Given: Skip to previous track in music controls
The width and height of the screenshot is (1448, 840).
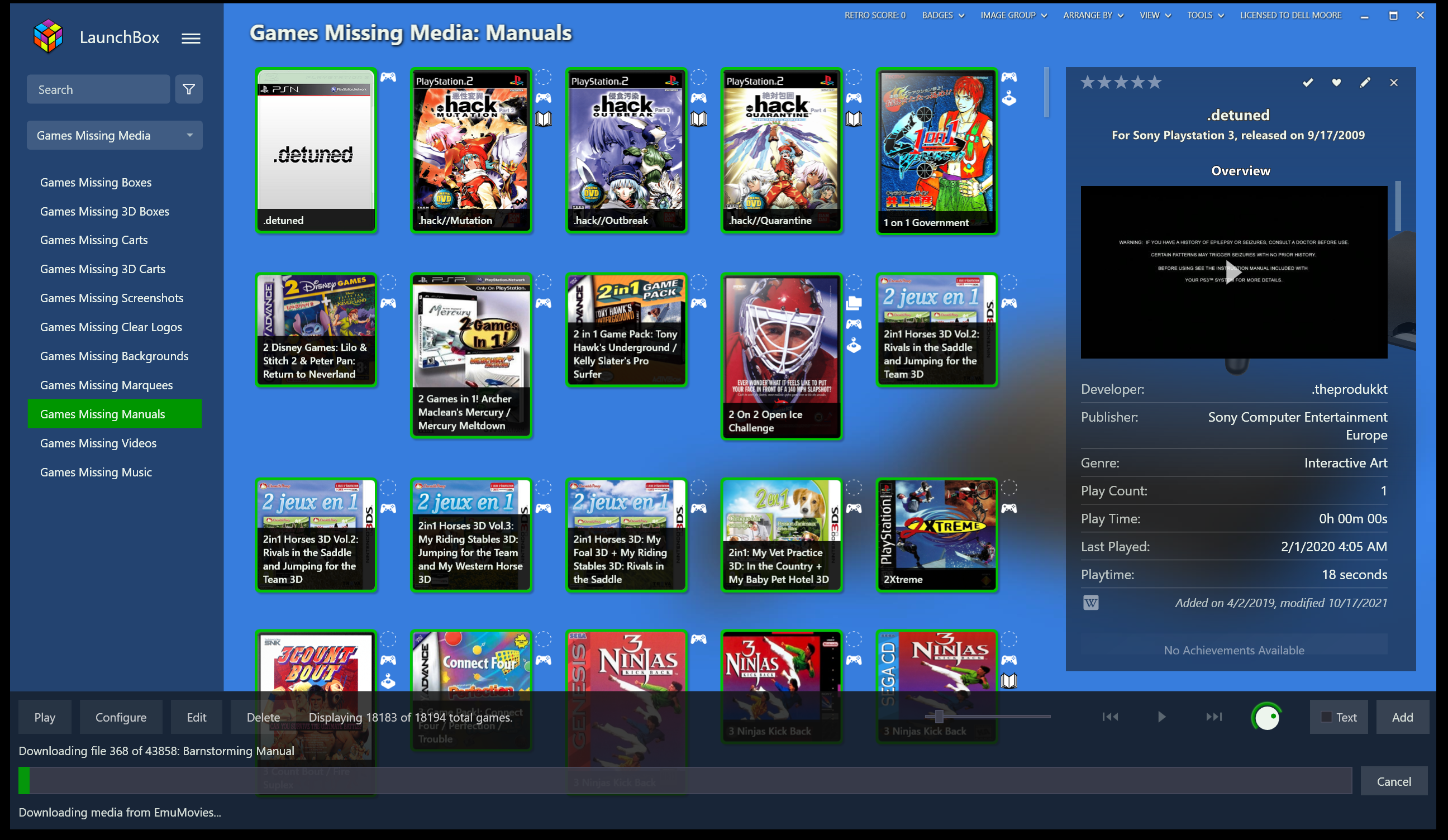Looking at the screenshot, I should pyautogui.click(x=1110, y=717).
